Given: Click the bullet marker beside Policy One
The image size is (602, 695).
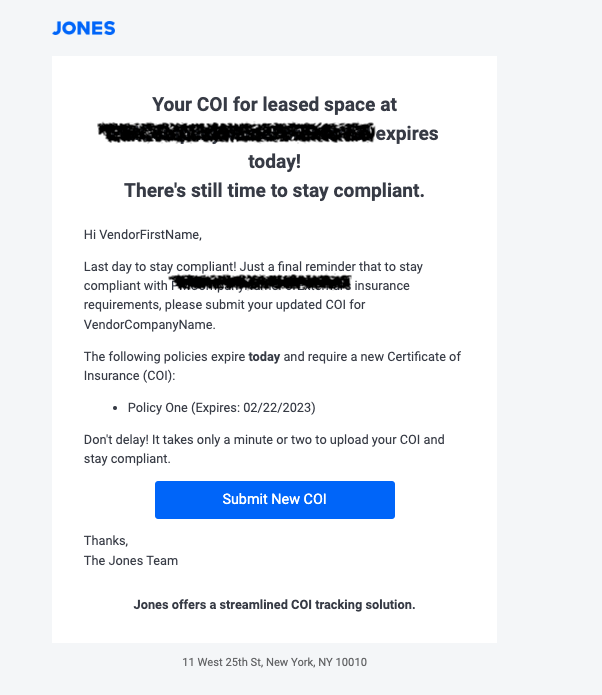Looking at the screenshot, I should tap(118, 408).
